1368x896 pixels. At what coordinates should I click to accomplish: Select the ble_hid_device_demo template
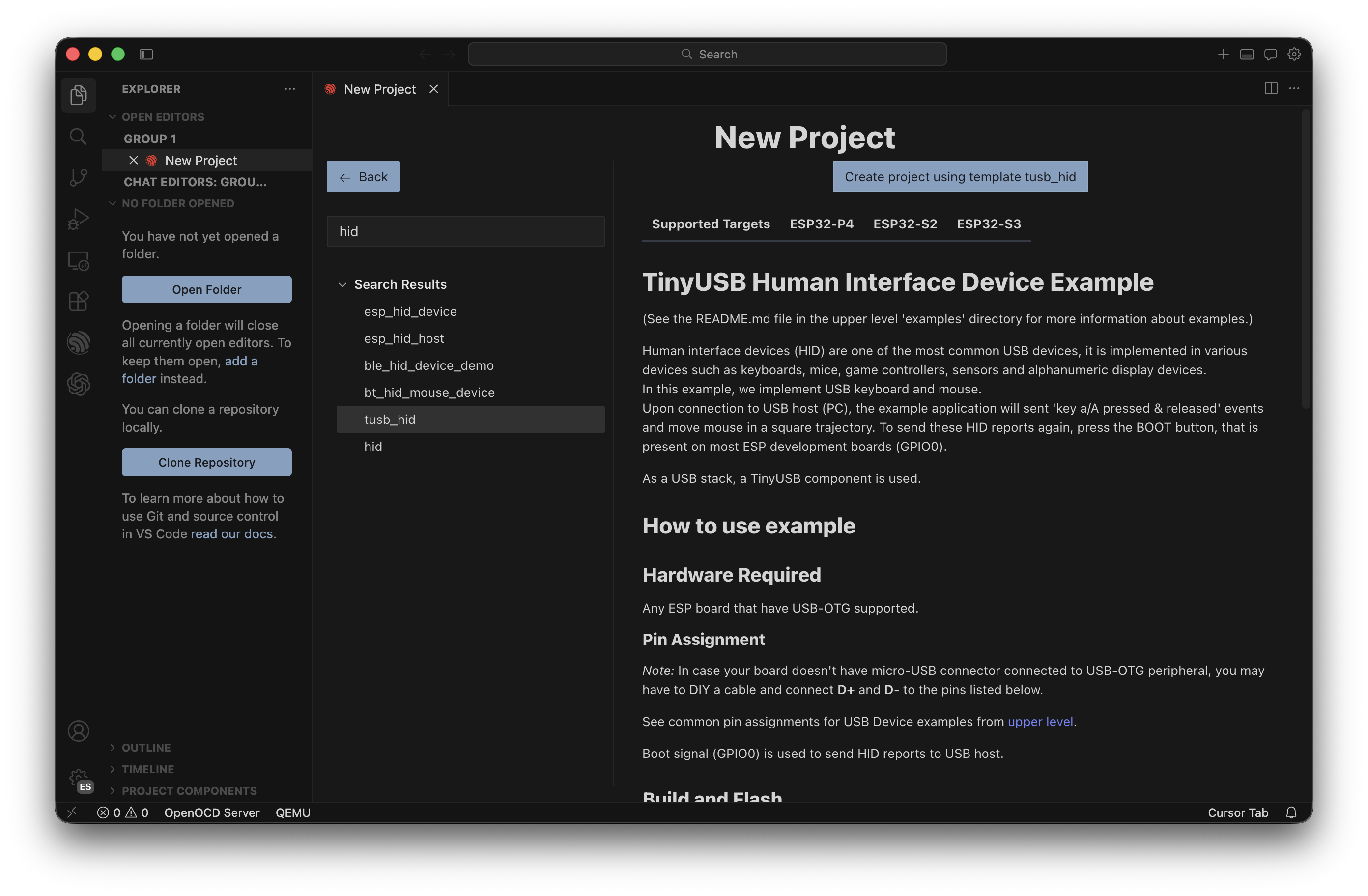pos(470,365)
